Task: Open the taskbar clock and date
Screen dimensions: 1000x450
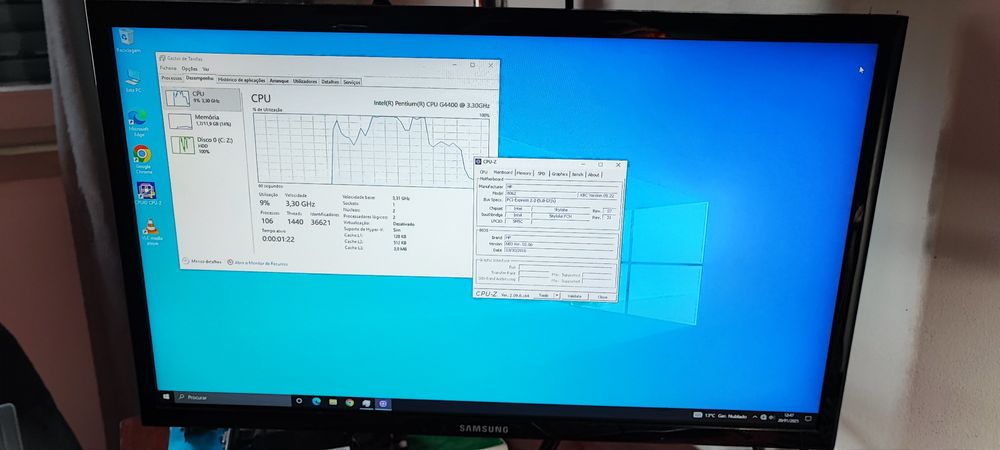Action: pos(788,417)
